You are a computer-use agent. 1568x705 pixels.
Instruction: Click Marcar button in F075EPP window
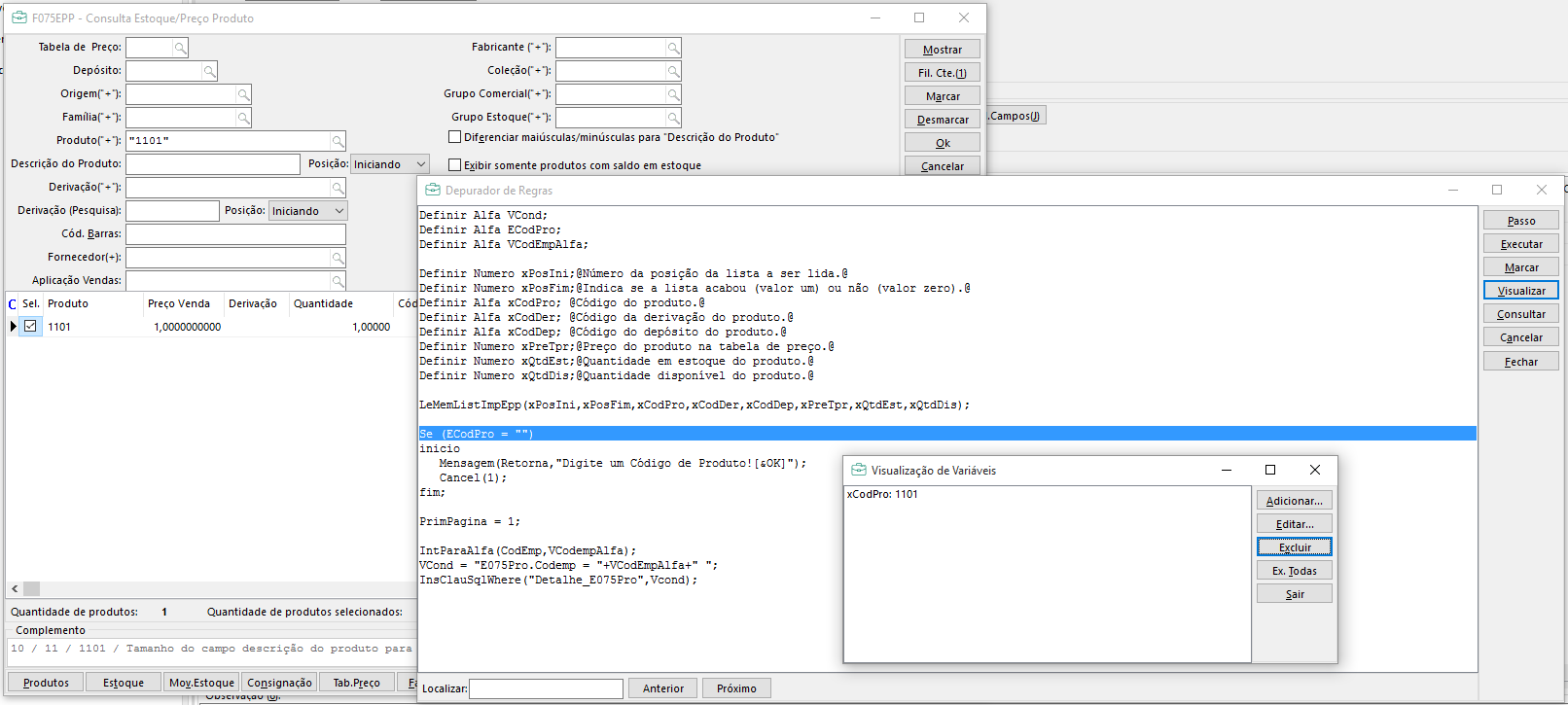coord(943,96)
